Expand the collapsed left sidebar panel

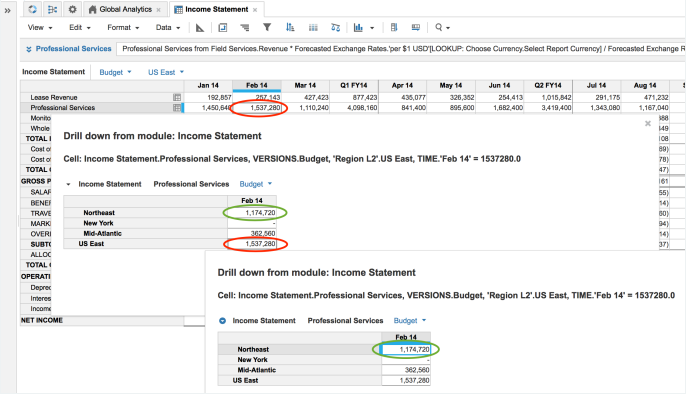(7, 10)
